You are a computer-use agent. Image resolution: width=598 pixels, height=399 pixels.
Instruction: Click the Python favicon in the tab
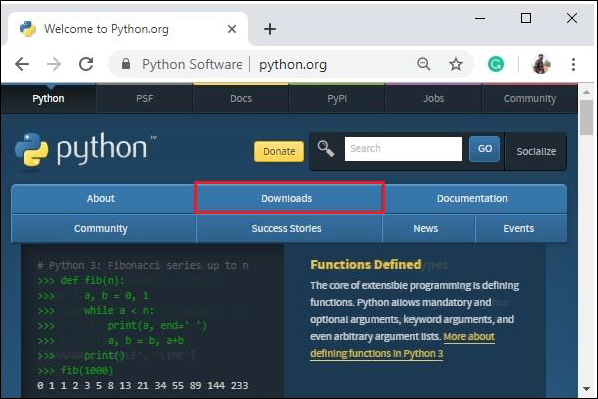pyautogui.click(x=28, y=29)
